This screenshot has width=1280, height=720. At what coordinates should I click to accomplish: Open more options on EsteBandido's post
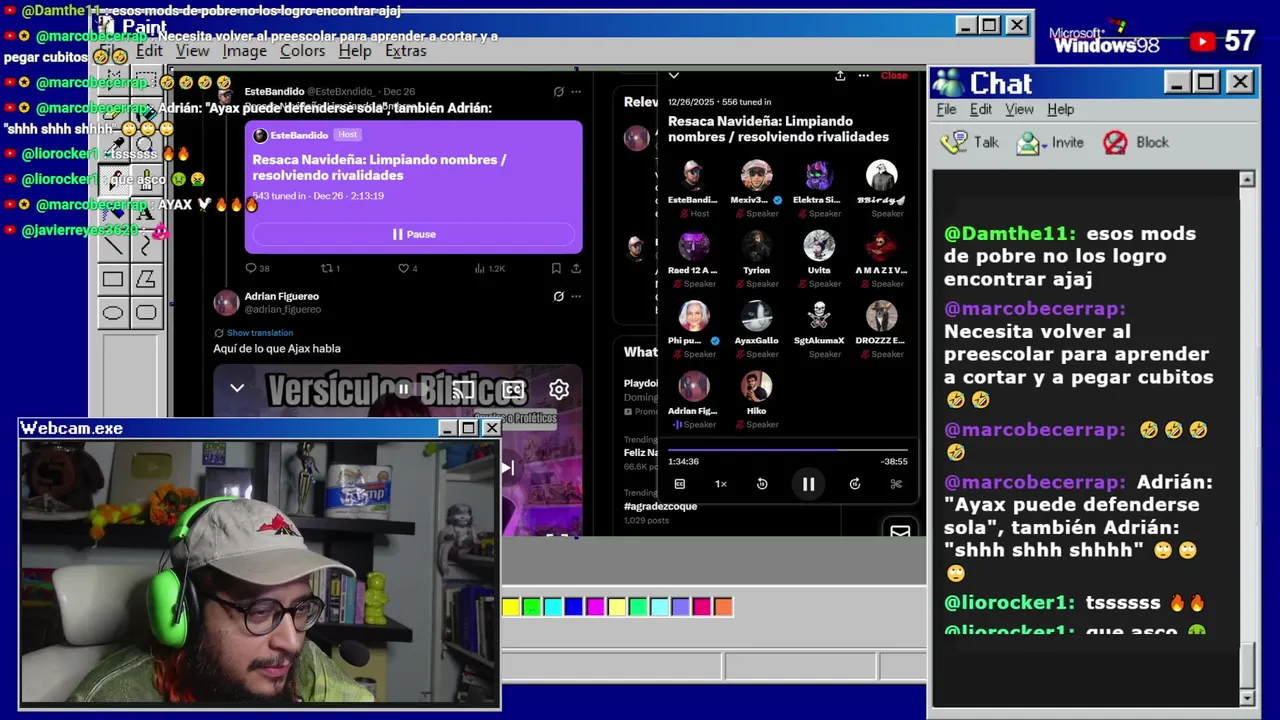click(576, 91)
